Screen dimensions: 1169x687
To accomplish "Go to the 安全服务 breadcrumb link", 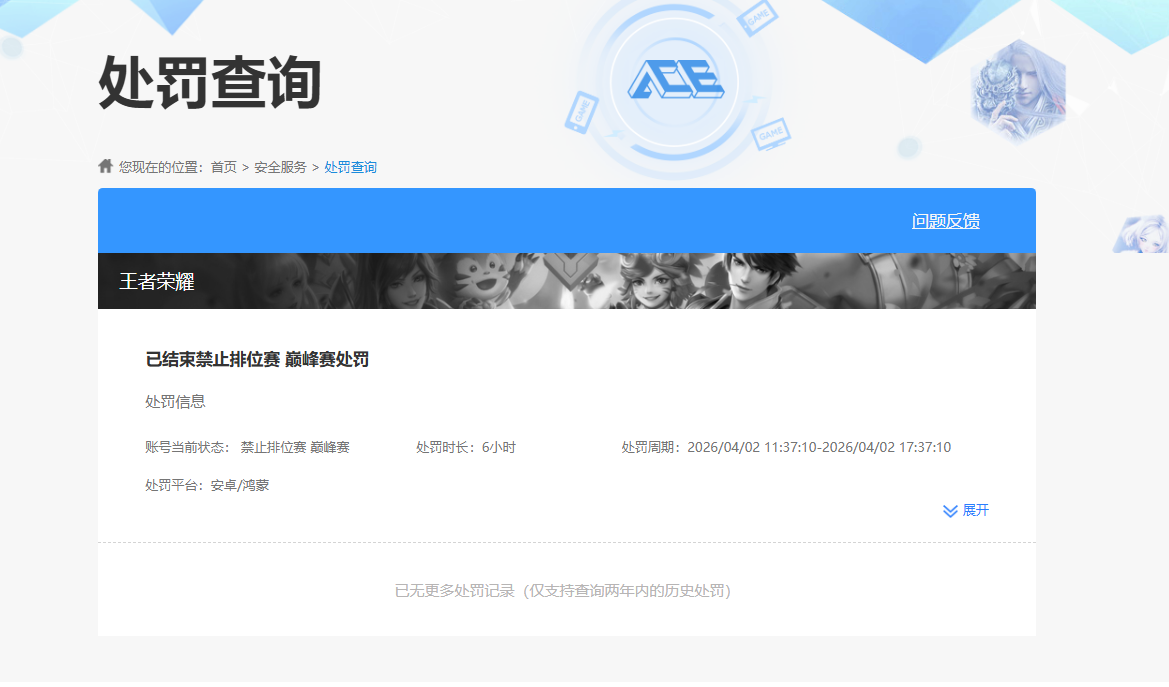I will [x=280, y=167].
